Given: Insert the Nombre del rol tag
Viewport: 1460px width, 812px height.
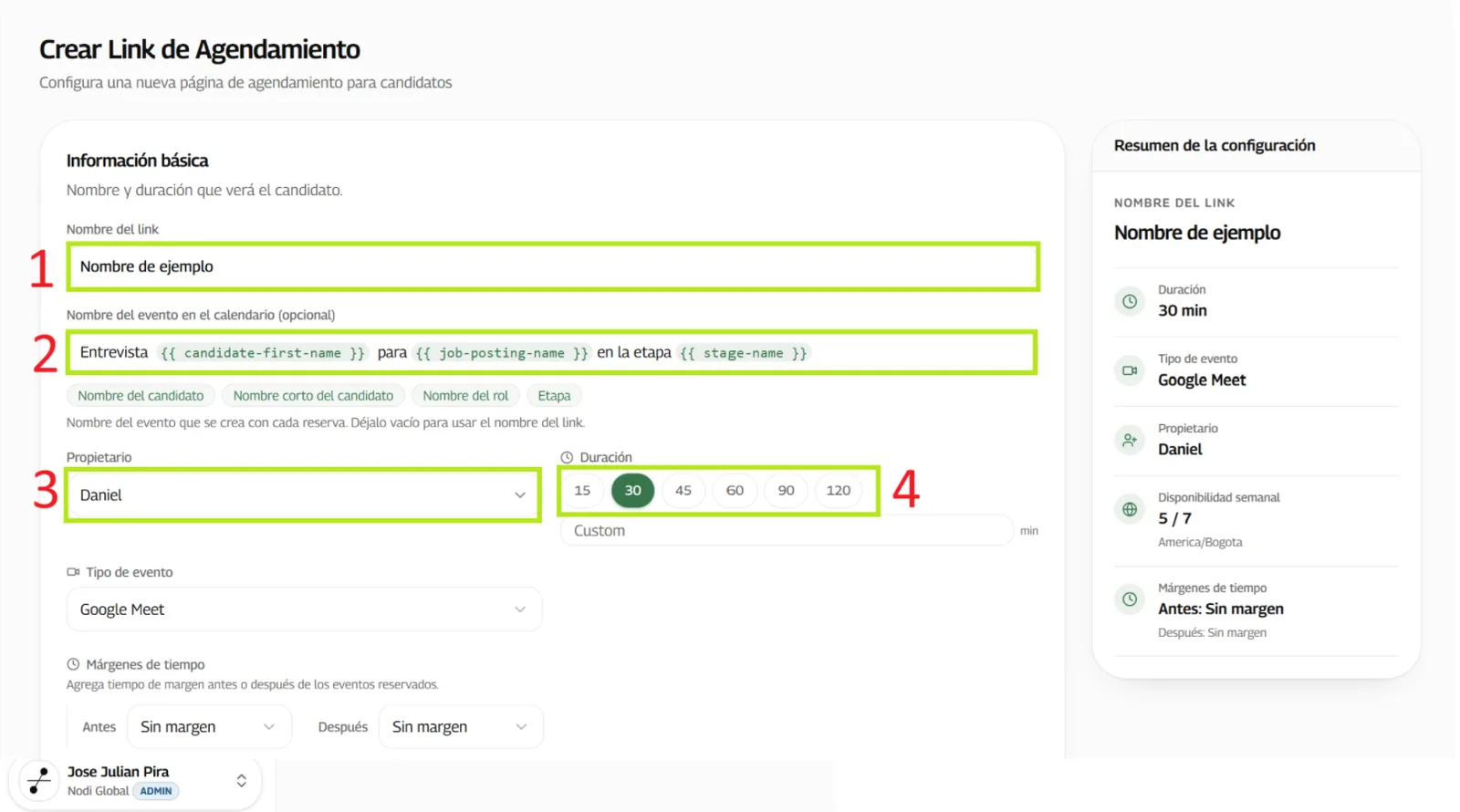Looking at the screenshot, I should pos(465,396).
